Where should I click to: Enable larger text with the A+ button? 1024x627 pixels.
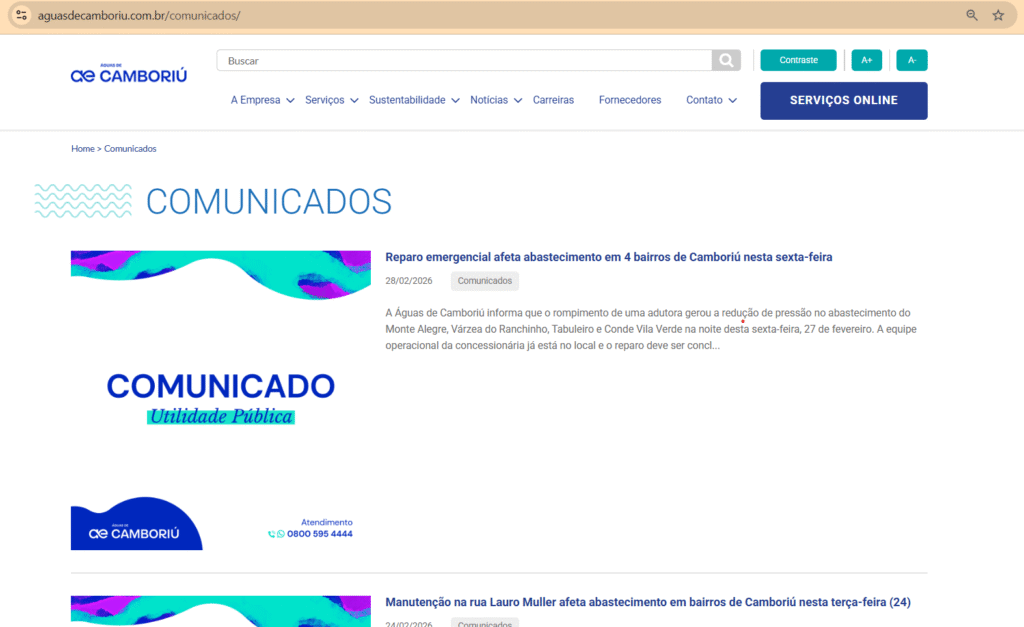866,60
